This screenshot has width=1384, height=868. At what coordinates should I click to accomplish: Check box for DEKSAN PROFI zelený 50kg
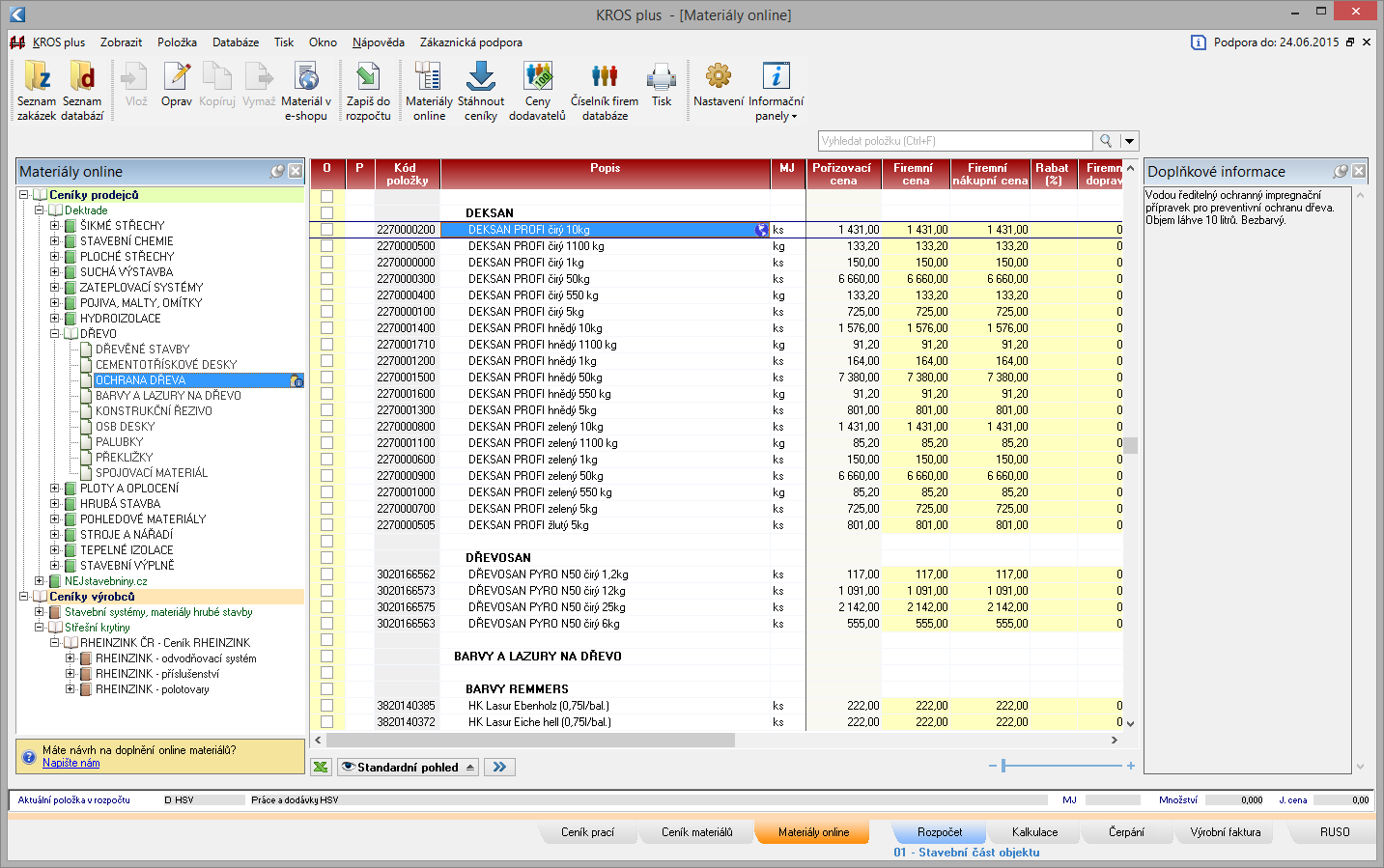326,476
